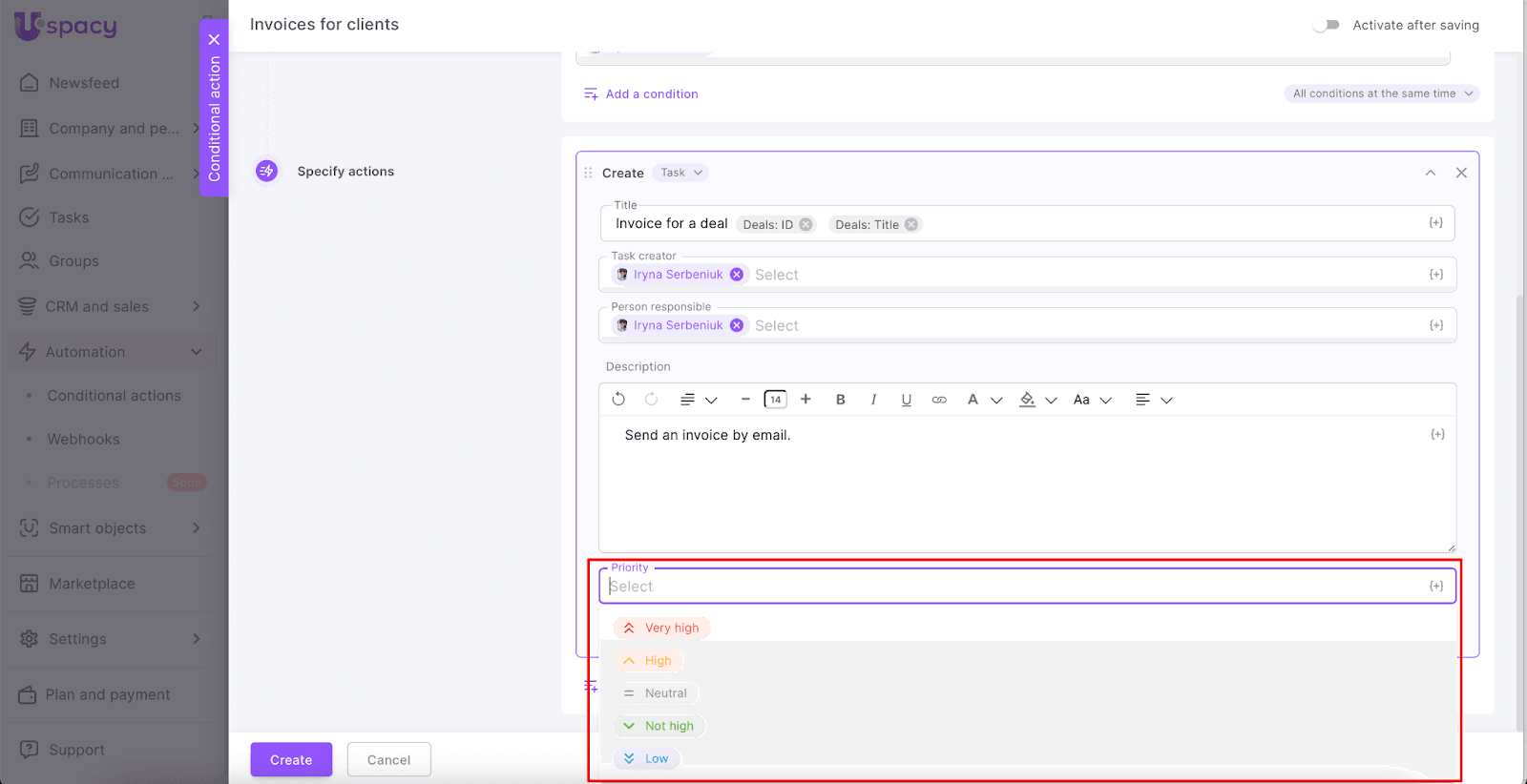
Task: Decrease font size with minus icon
Action: click(745, 400)
